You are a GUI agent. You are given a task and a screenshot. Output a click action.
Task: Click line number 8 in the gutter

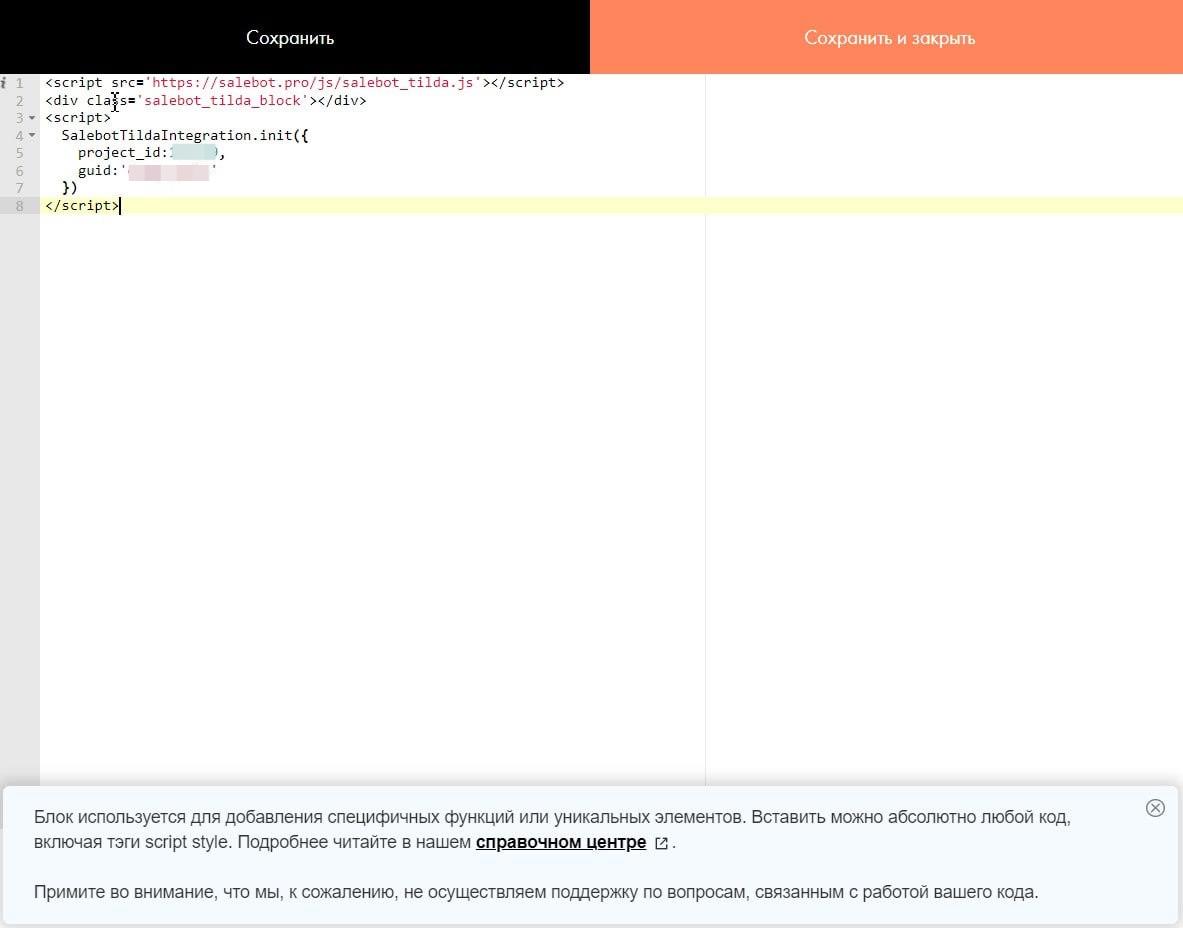click(x=20, y=206)
